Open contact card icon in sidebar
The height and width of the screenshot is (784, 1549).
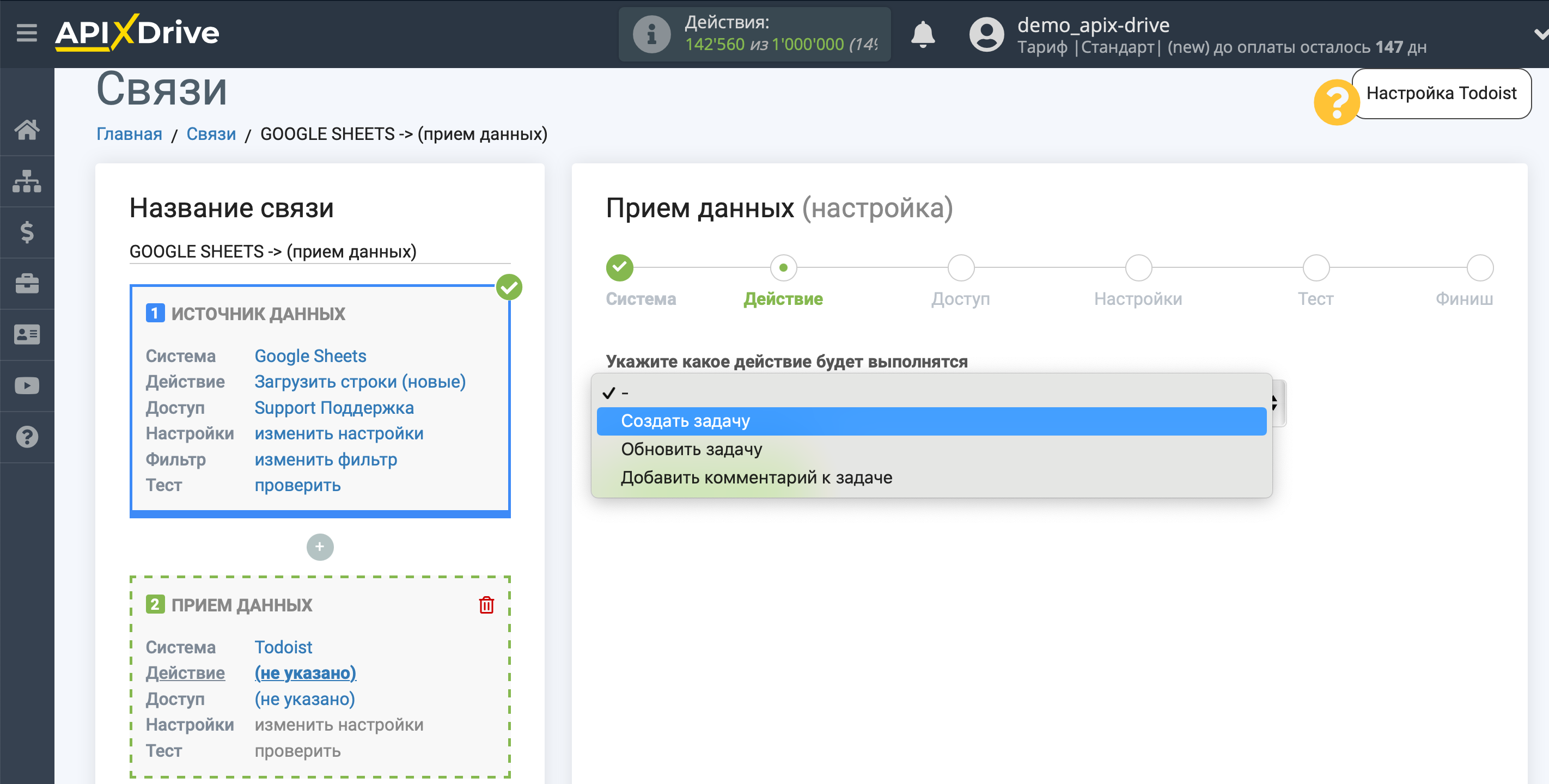[x=27, y=334]
